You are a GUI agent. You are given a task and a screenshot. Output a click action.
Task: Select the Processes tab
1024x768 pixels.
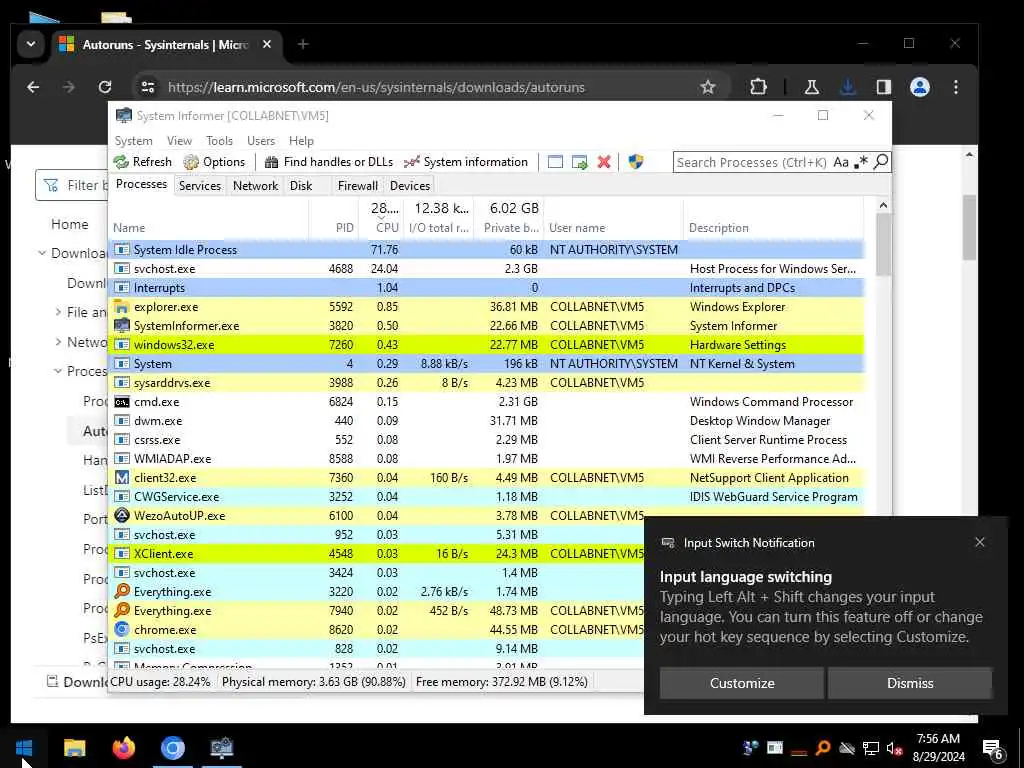coord(141,184)
